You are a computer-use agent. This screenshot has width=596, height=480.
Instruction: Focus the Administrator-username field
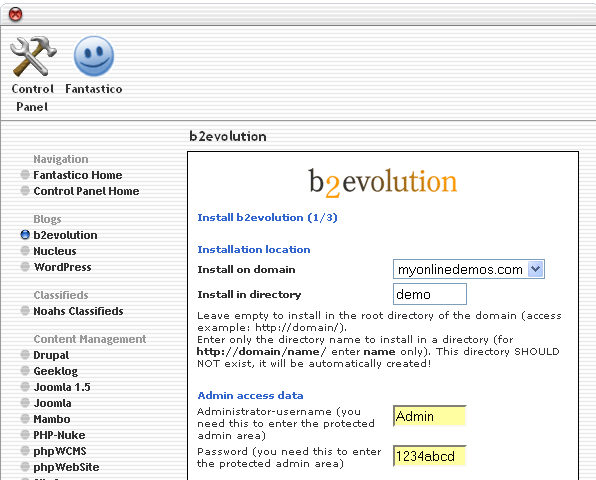[430, 416]
